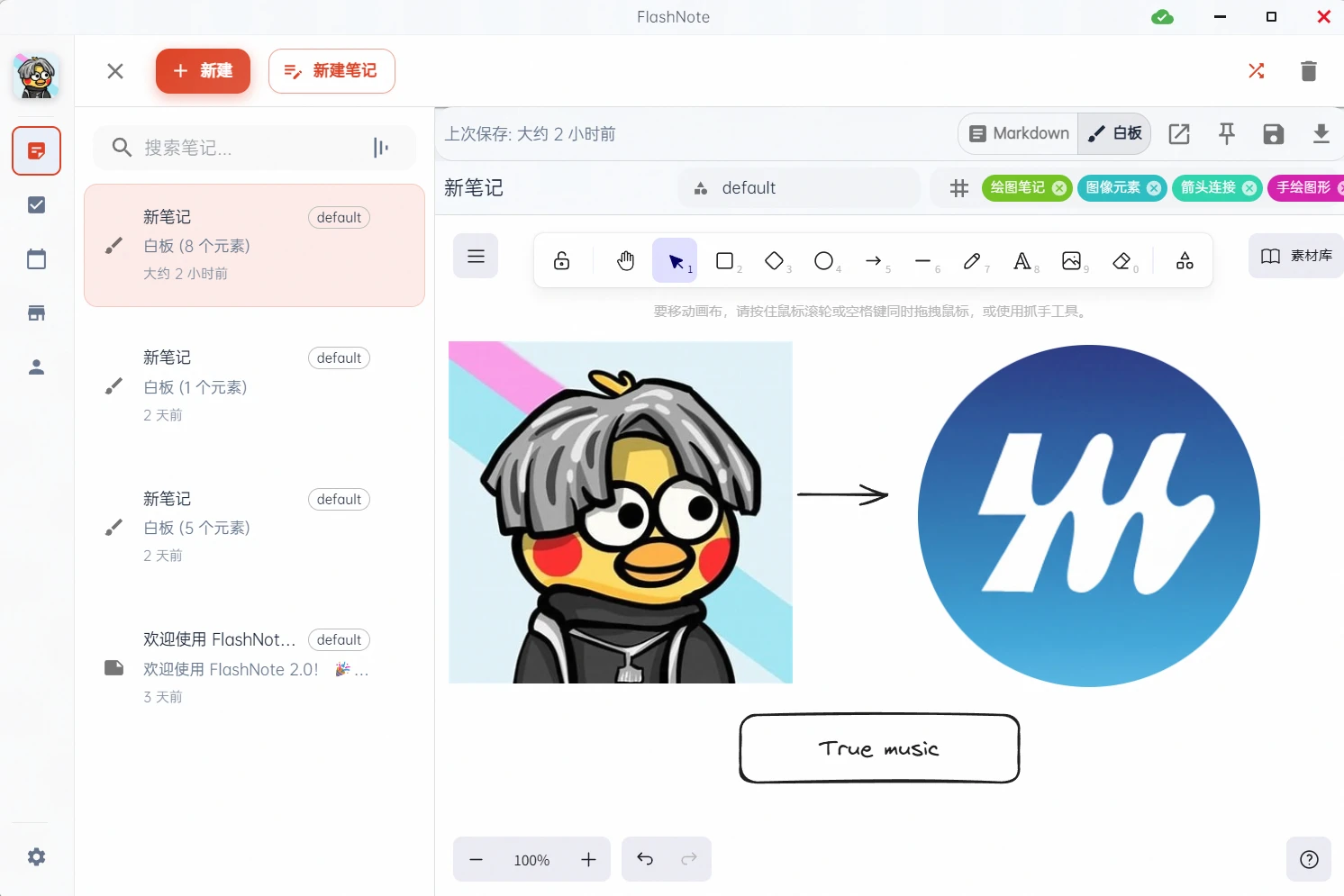Open the note 白板 (5 个元素)
The image size is (1344, 896).
click(254, 527)
